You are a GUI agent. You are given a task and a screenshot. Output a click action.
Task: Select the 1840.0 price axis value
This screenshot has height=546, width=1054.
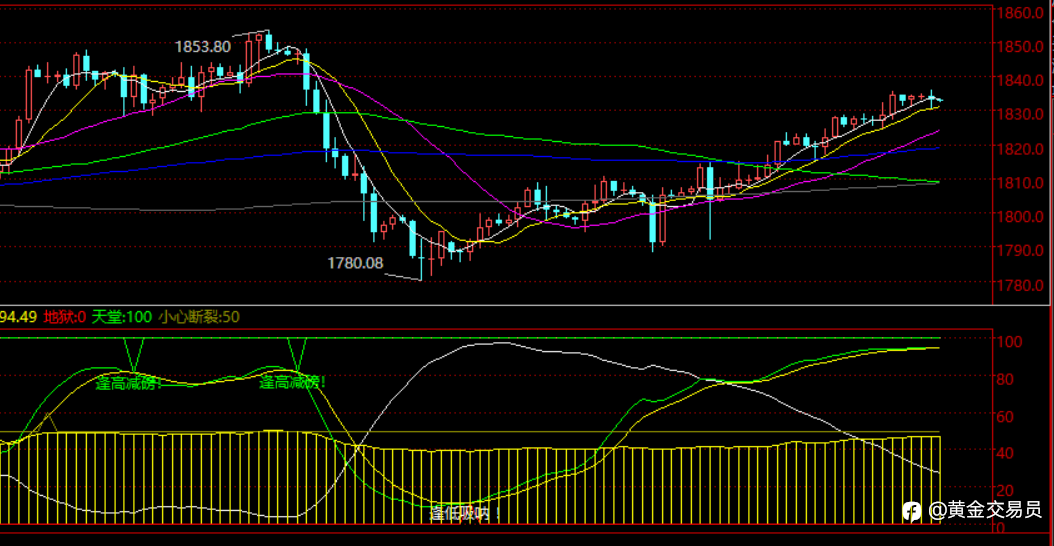(x=1021, y=80)
